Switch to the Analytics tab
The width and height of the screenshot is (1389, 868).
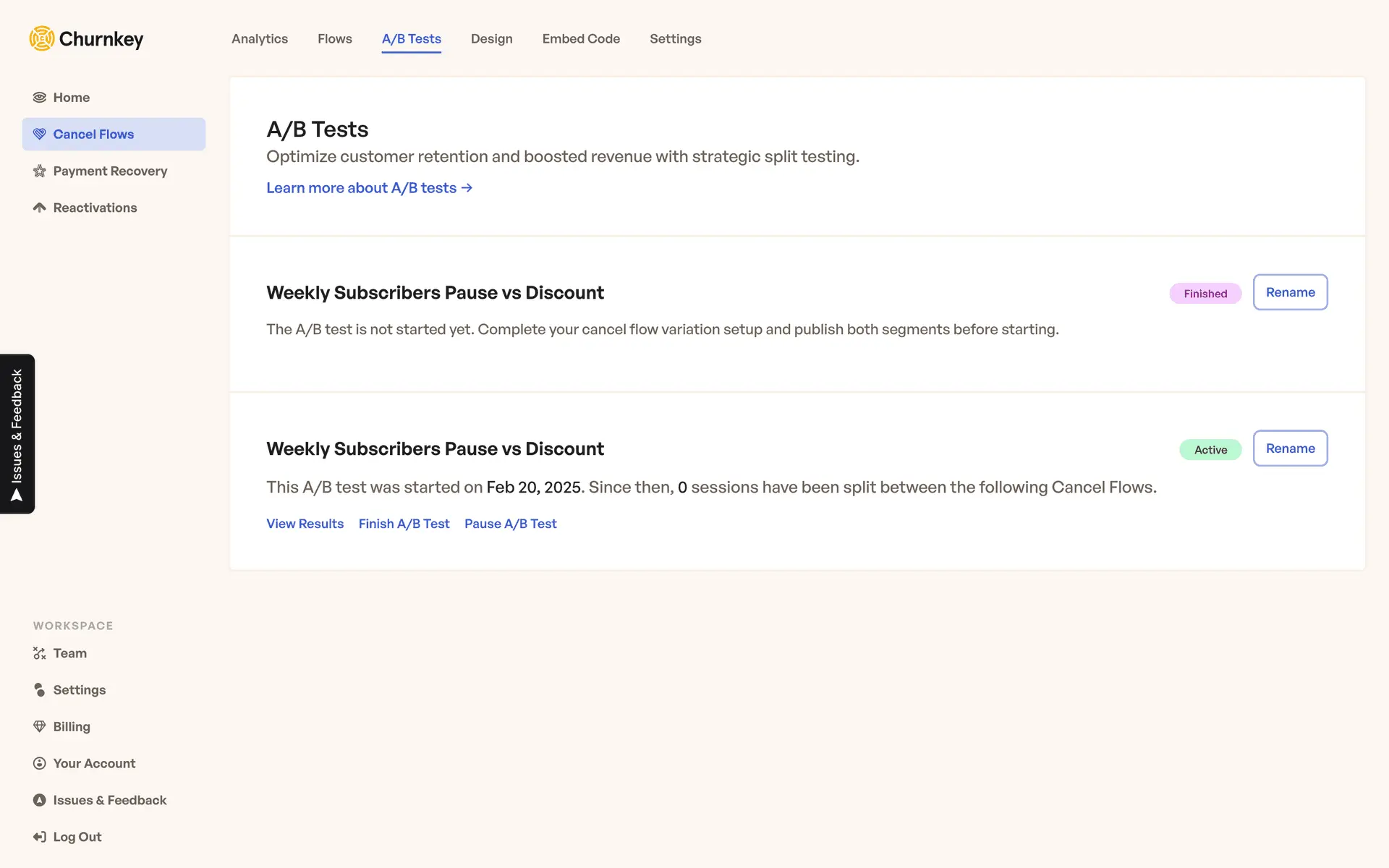coord(260,39)
